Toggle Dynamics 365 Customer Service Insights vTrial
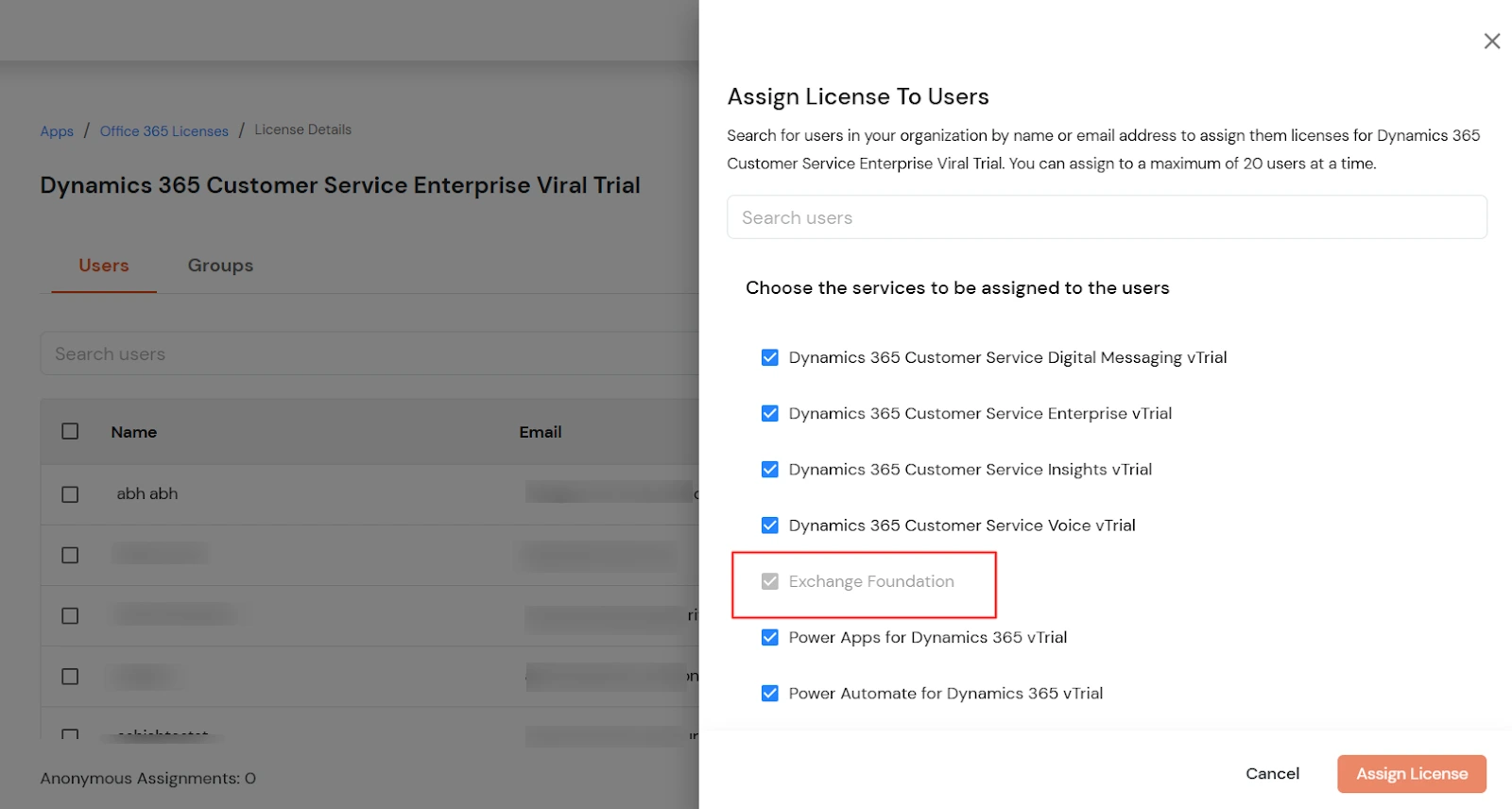1512x809 pixels. tap(770, 470)
